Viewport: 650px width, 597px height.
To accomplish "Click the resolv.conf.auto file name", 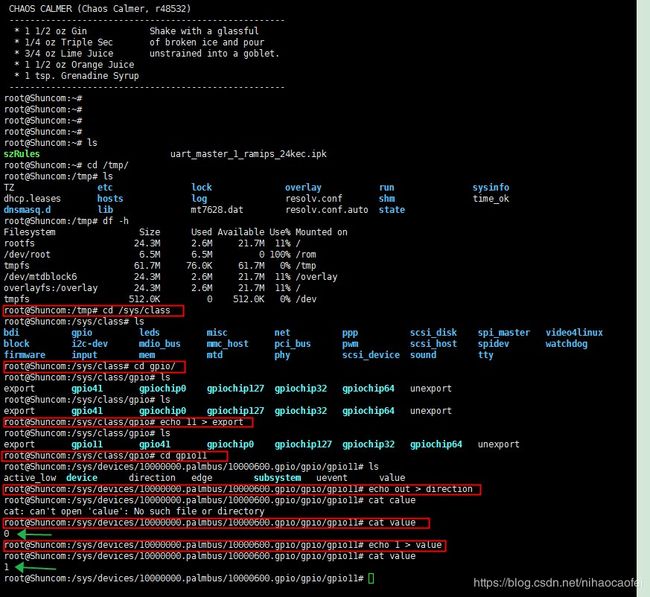I will pyautogui.click(x=327, y=210).
